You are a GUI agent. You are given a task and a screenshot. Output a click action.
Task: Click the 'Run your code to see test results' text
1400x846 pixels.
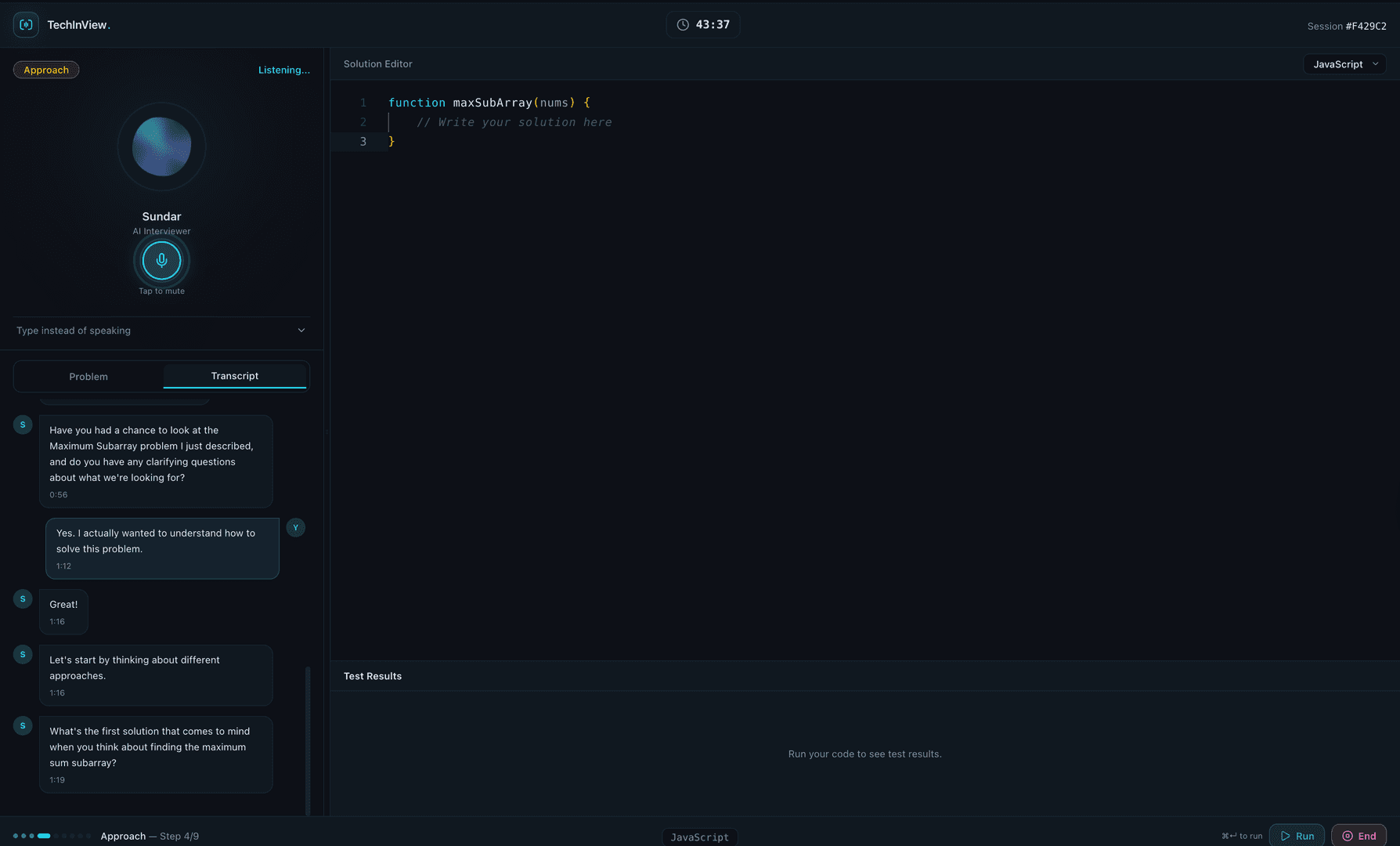pos(865,754)
